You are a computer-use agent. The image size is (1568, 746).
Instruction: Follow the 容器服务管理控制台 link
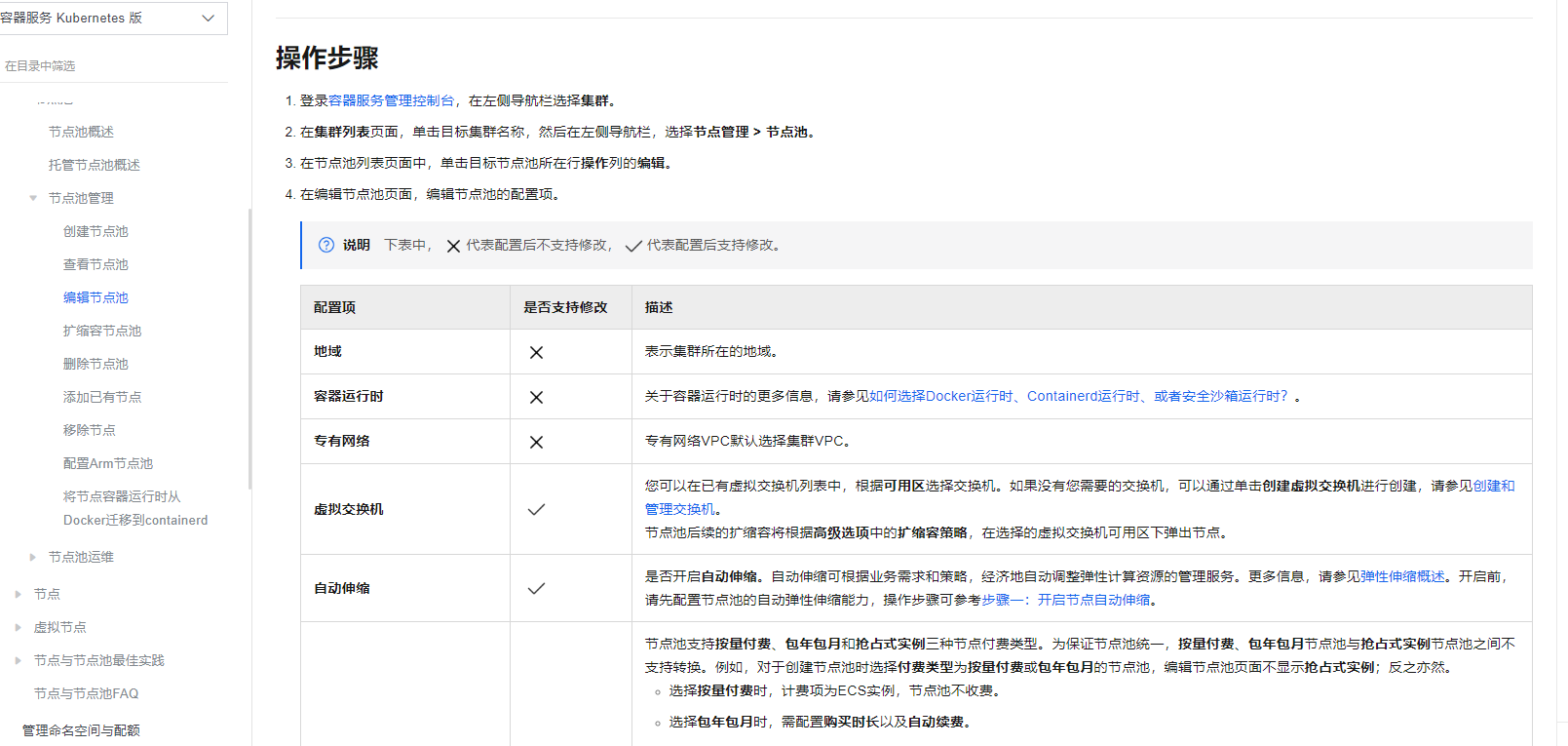(391, 100)
